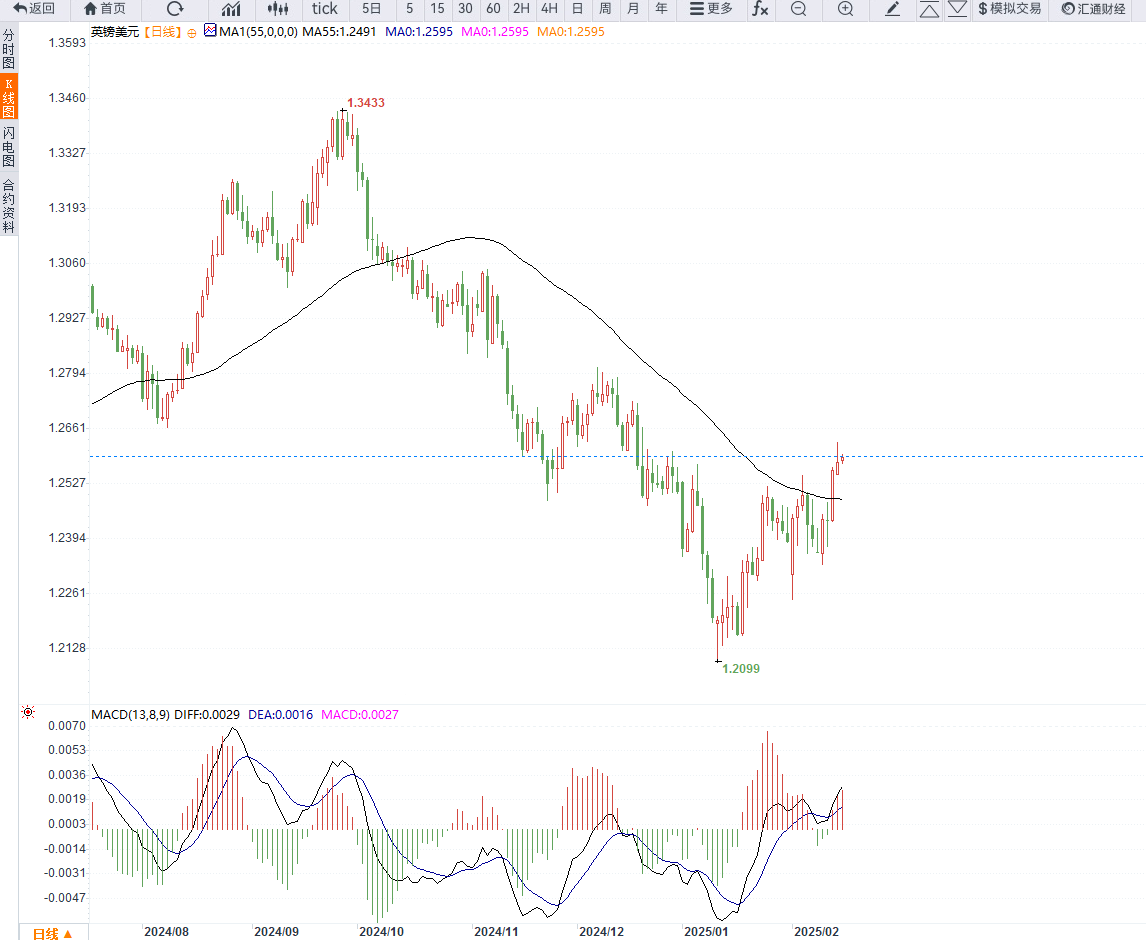The width and height of the screenshot is (1146, 940).
Task: Click the 1.3433 high price marker
Action: pos(365,103)
